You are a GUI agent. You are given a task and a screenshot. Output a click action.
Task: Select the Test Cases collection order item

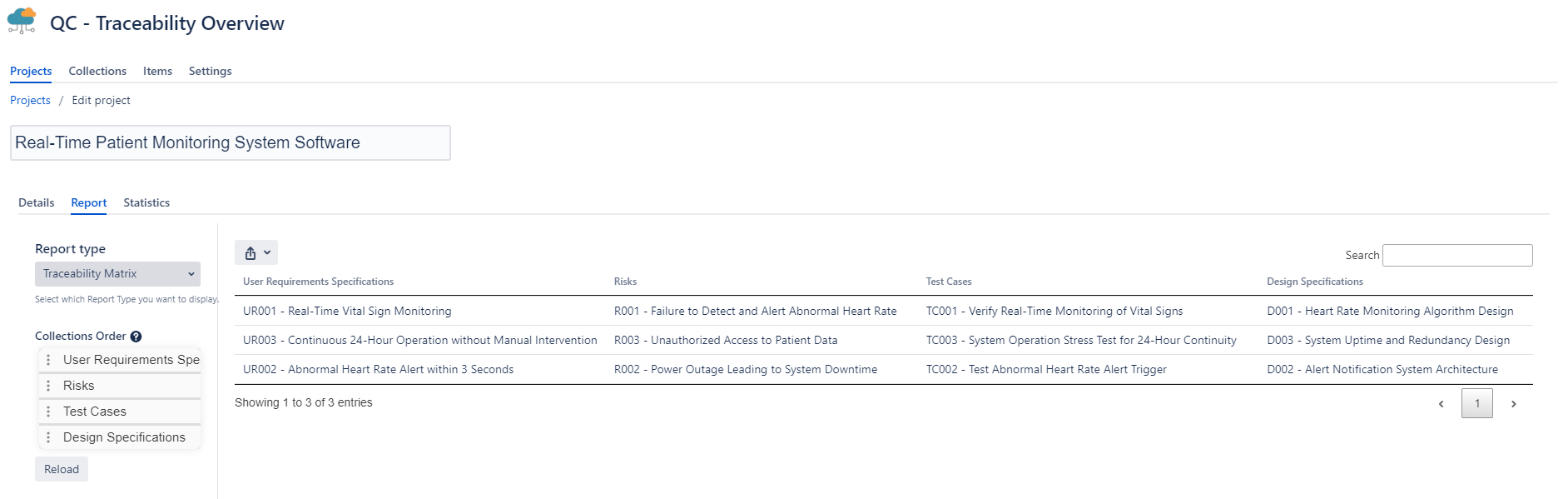[120, 412]
